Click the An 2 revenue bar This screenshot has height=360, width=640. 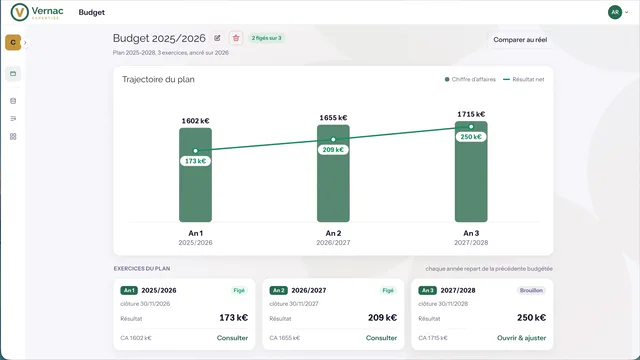[x=333, y=173]
